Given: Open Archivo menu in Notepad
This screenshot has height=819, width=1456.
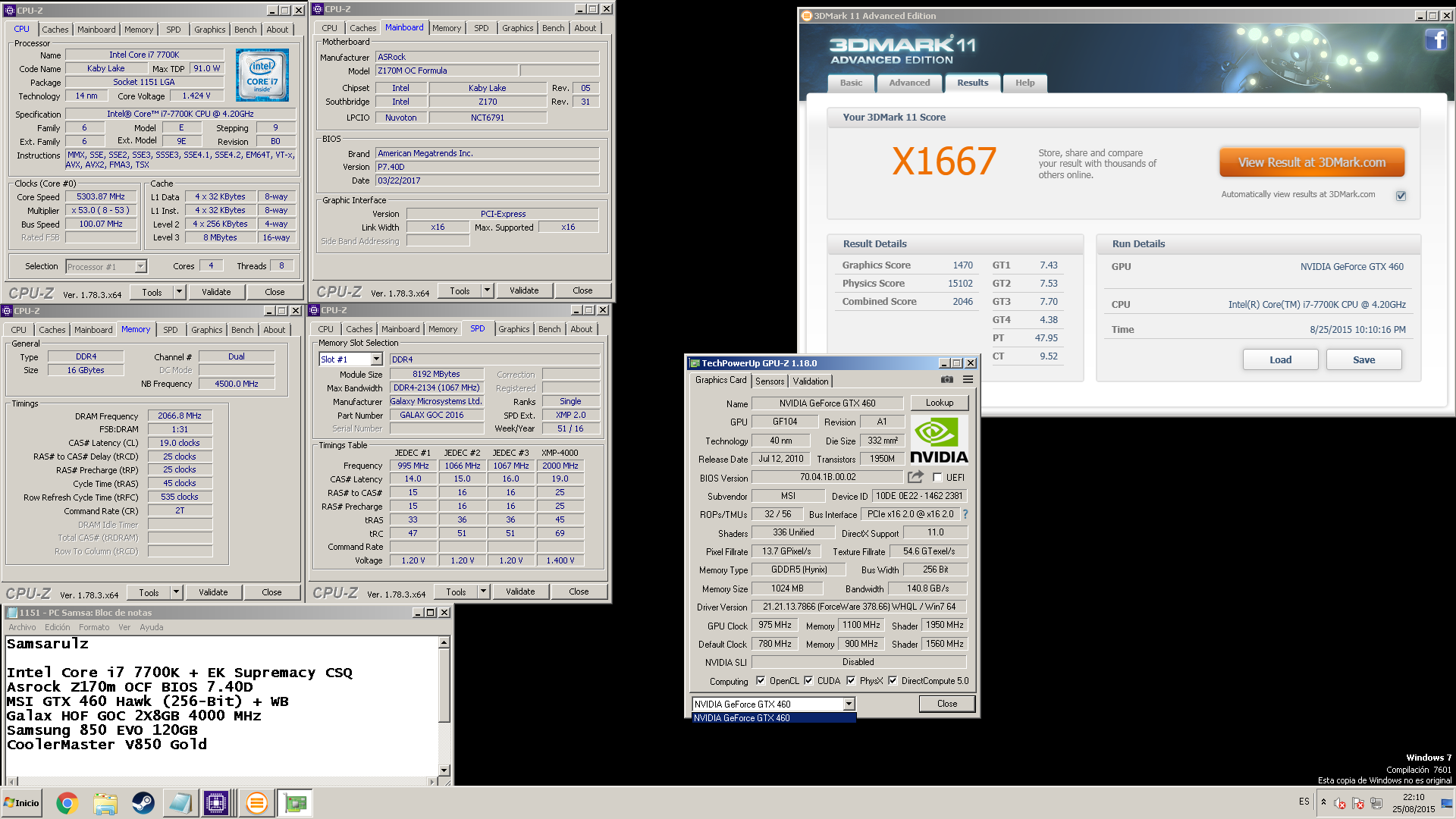Looking at the screenshot, I should point(22,627).
